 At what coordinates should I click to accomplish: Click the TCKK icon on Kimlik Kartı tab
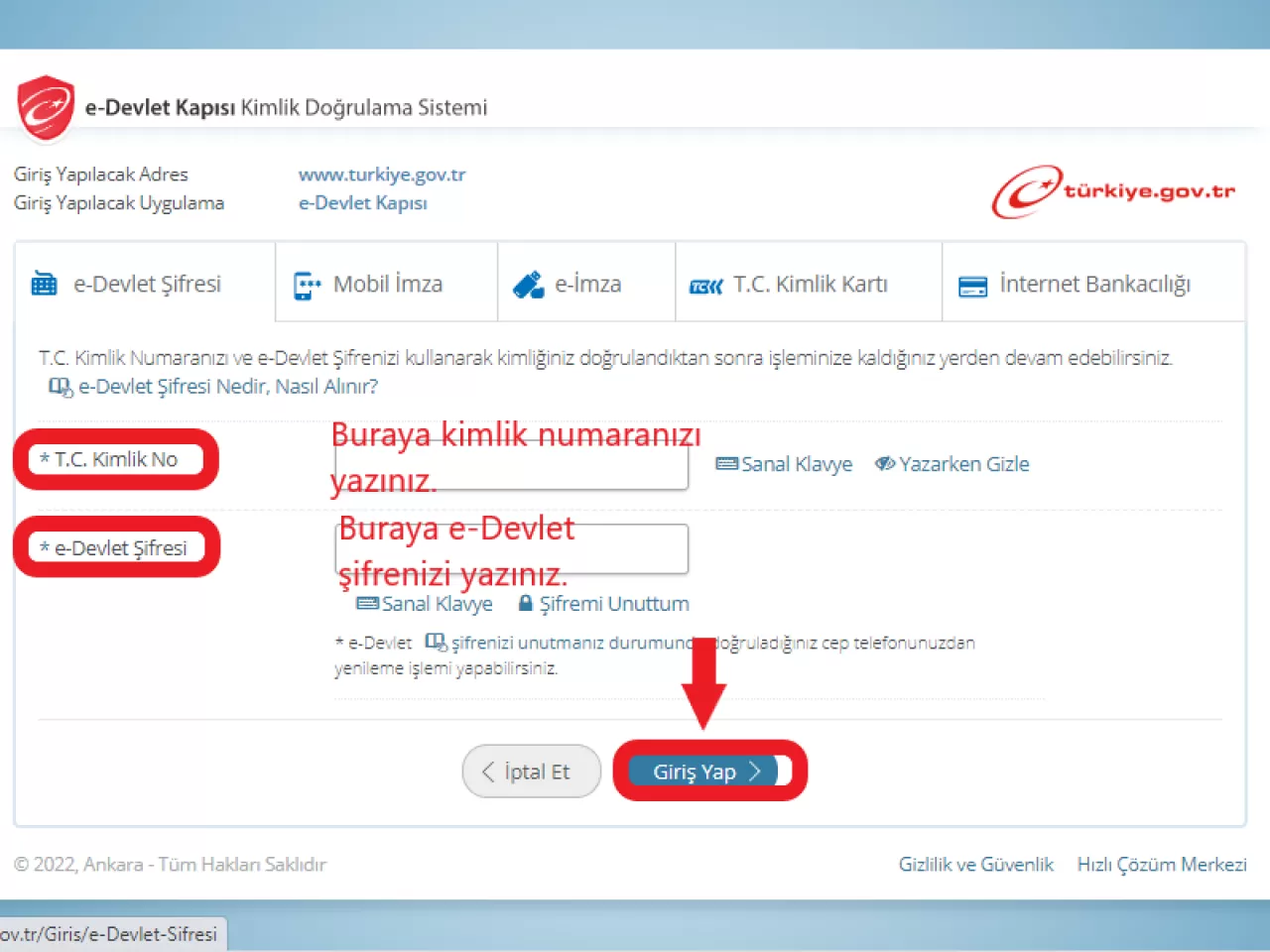[706, 285]
